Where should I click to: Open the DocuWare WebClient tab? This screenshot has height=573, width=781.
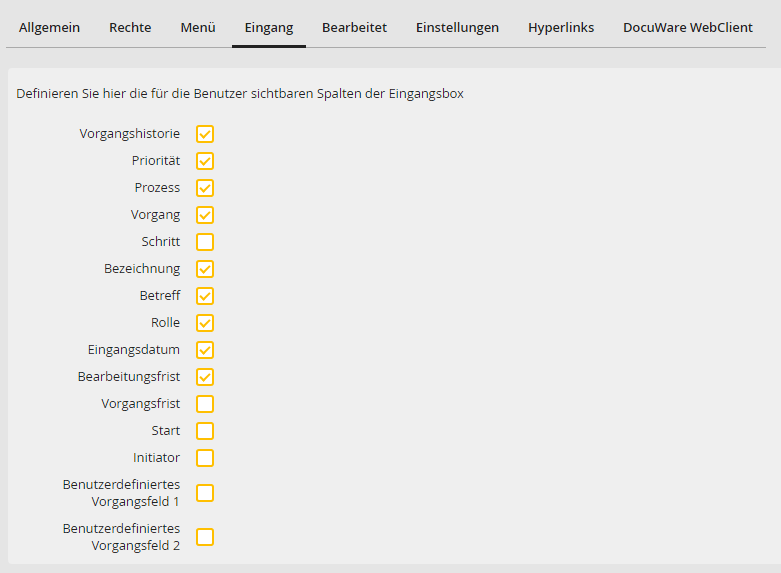point(688,28)
